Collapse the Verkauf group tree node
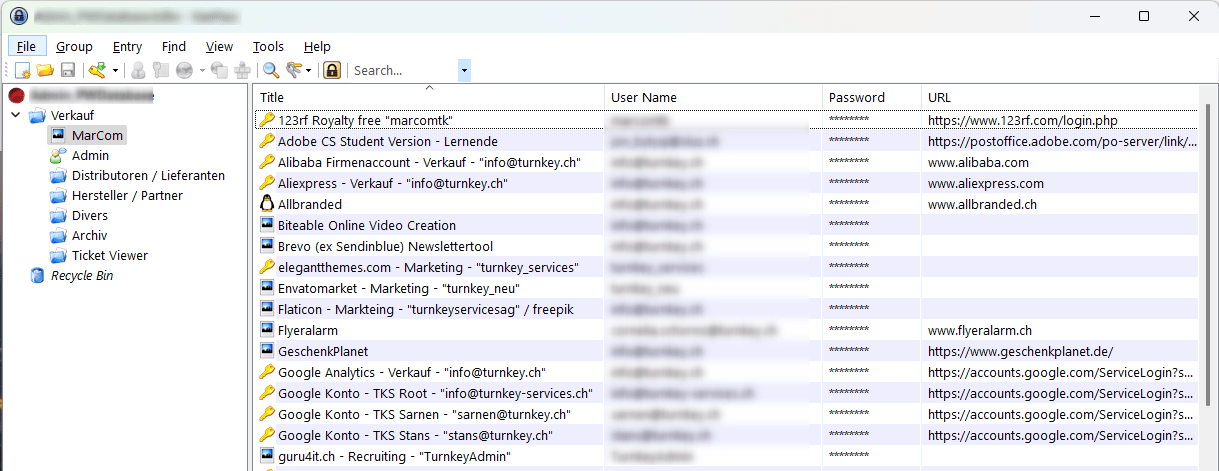Viewport: 1219px width, 471px height. pos(15,116)
